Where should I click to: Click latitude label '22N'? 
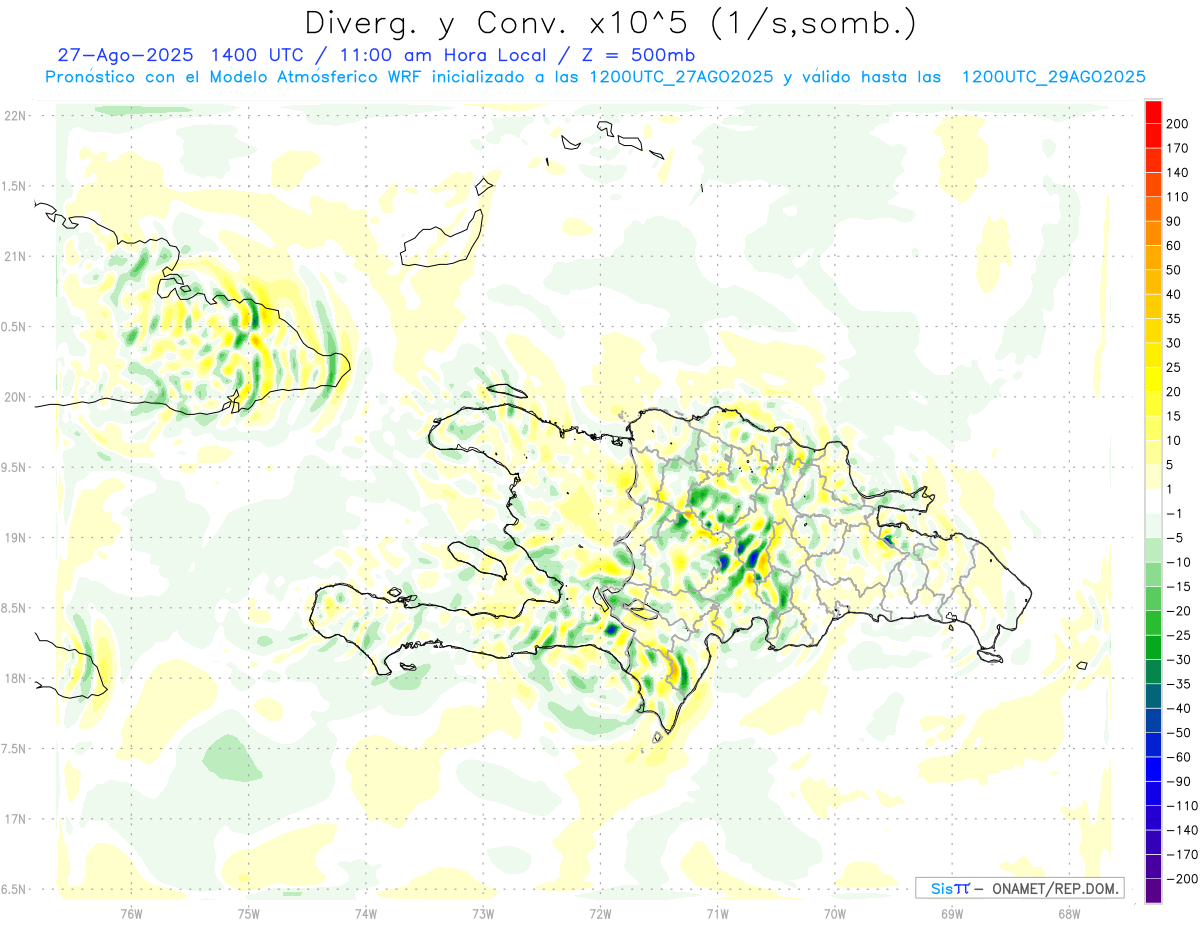(14, 116)
